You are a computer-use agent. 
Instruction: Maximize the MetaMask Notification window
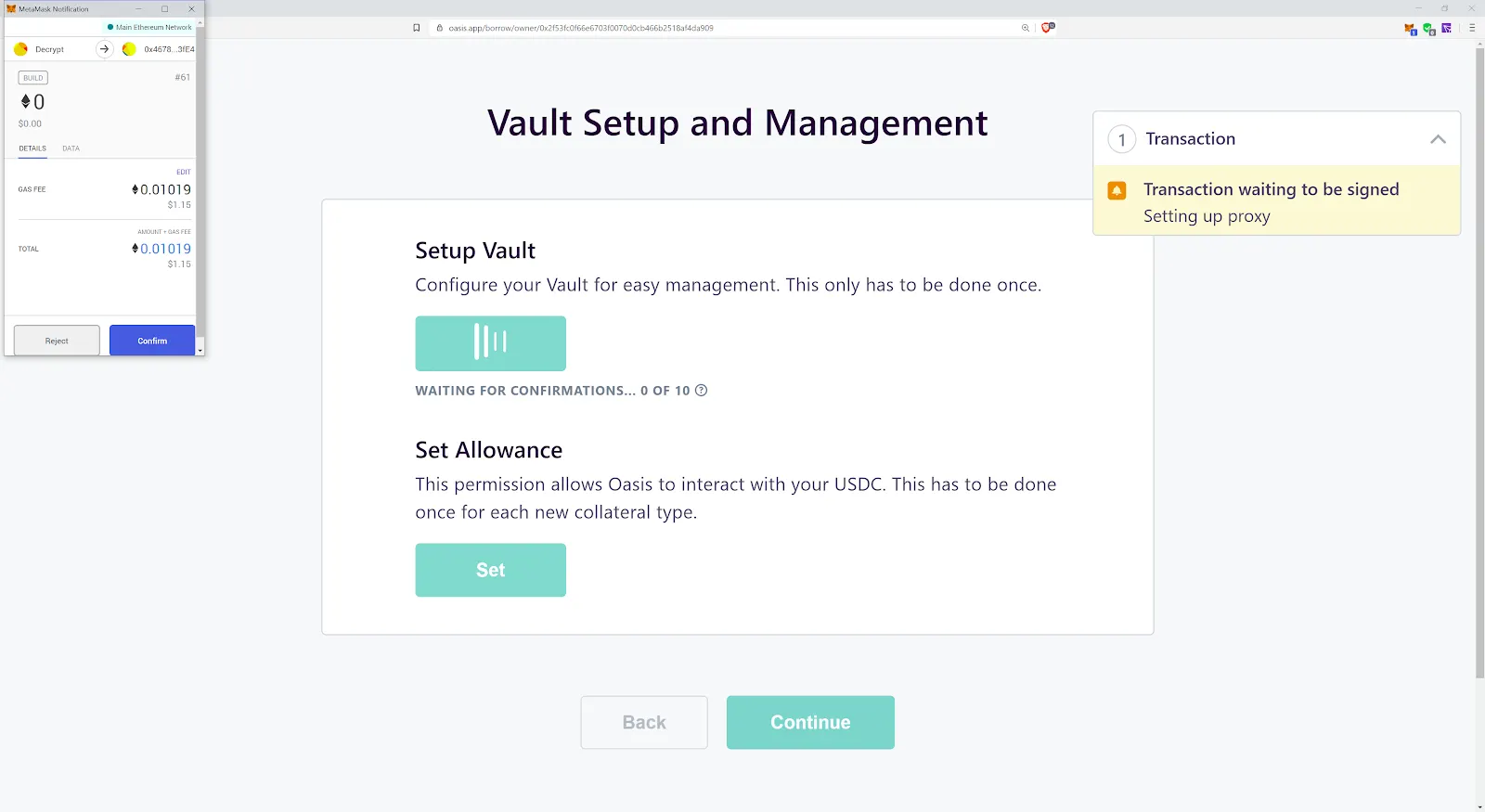[x=165, y=8]
